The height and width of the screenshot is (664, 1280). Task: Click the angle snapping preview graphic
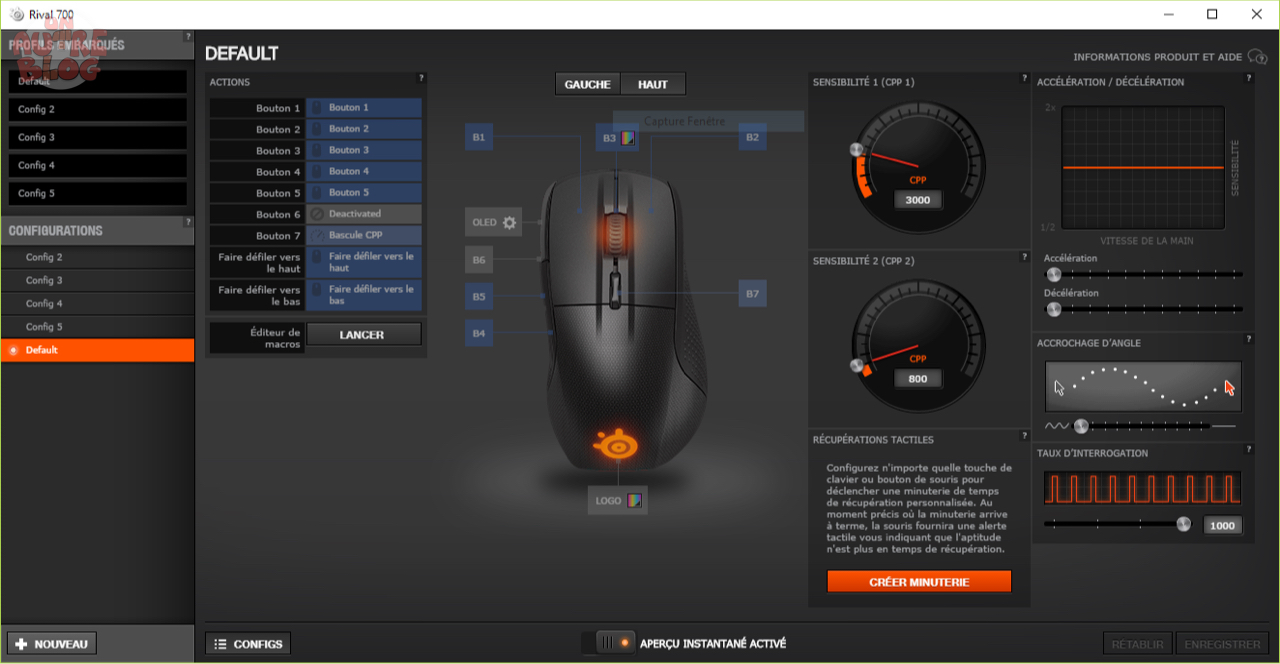1143,387
